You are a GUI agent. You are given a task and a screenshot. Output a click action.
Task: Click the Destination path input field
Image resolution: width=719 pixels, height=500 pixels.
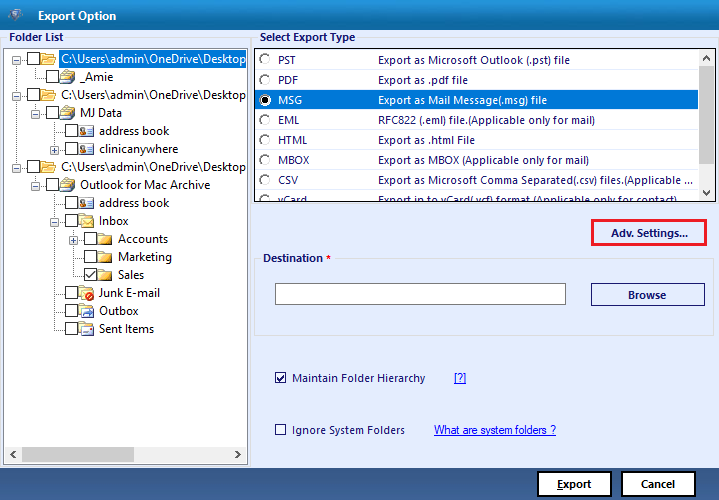(420, 294)
